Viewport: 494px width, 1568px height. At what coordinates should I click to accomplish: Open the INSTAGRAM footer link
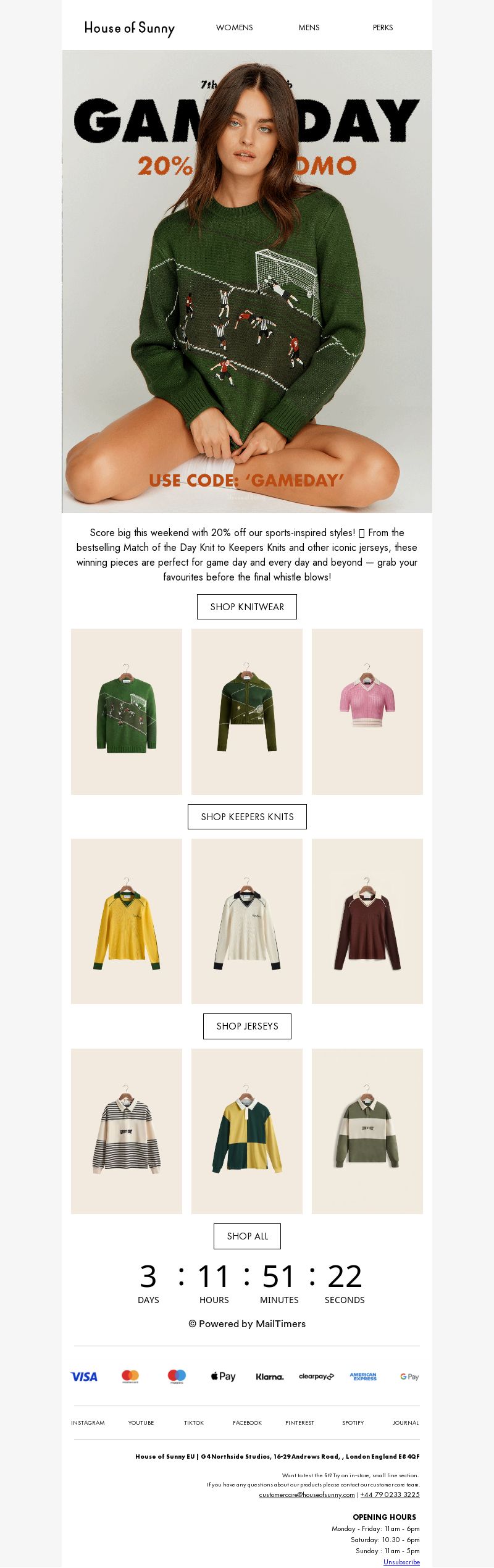pyautogui.click(x=88, y=1422)
